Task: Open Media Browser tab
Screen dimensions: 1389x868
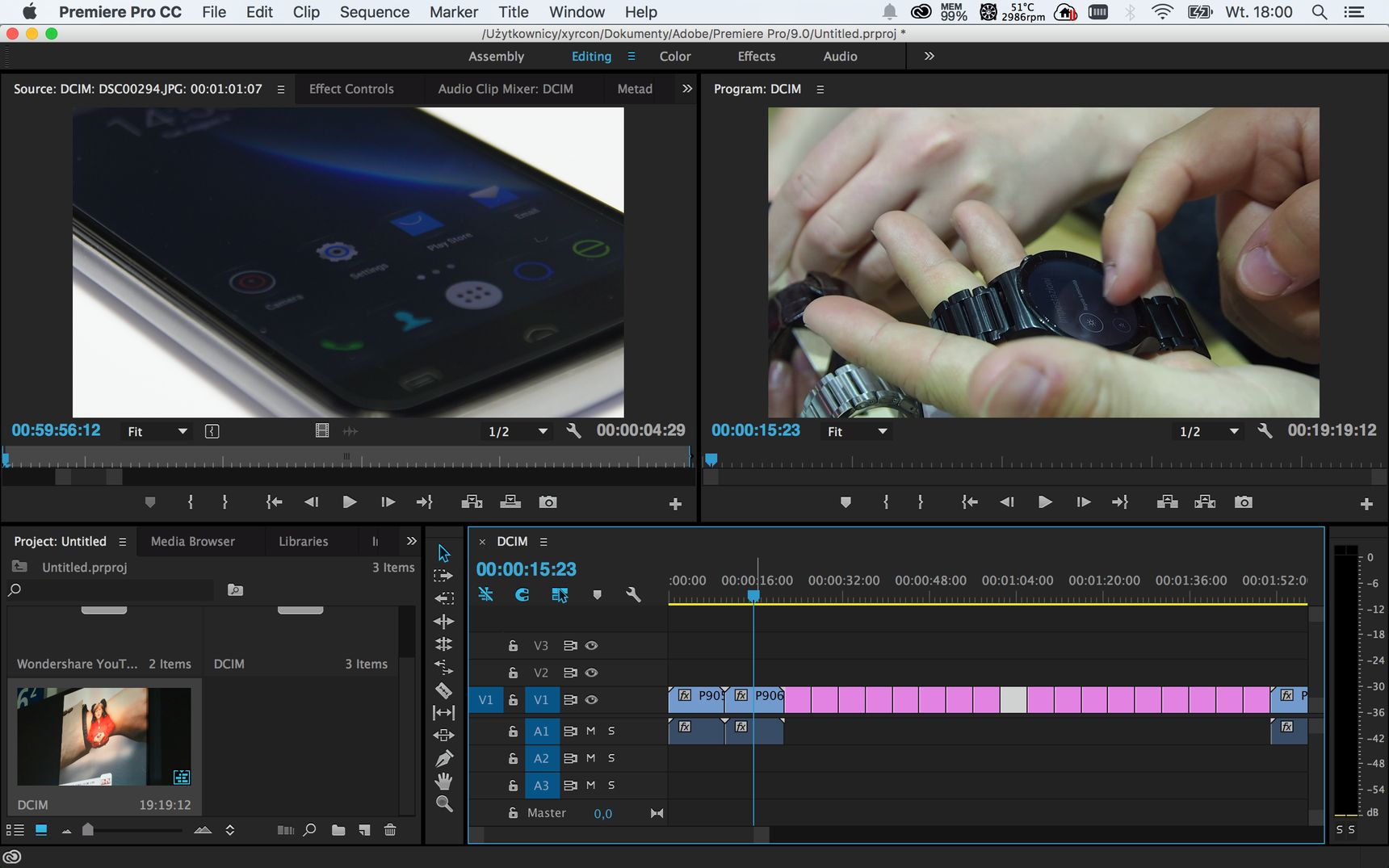Action: 192,541
